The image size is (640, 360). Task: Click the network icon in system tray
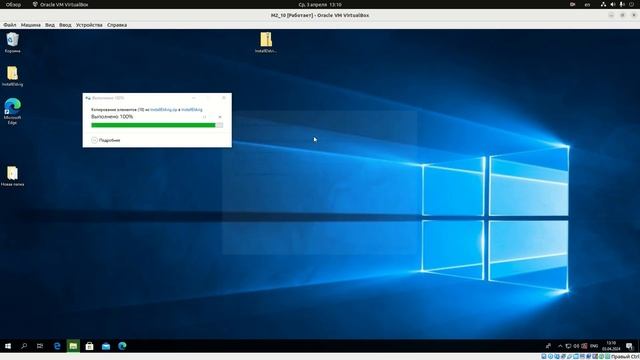click(568, 346)
